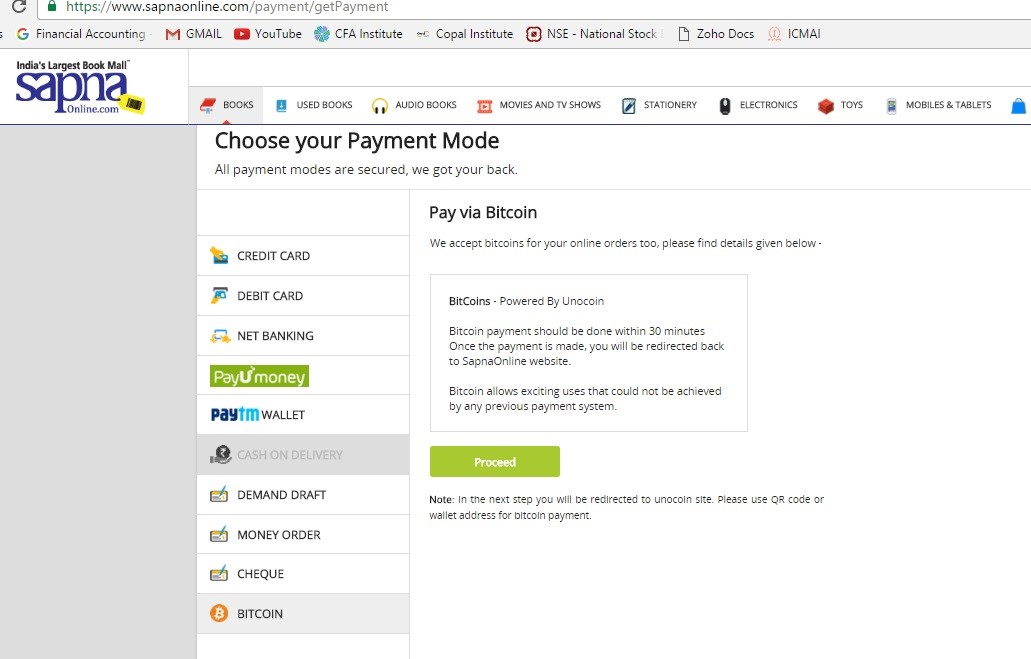Viewport: 1031px width, 659px height.
Task: Choose Demand Draft payment mode
Action: coord(303,495)
